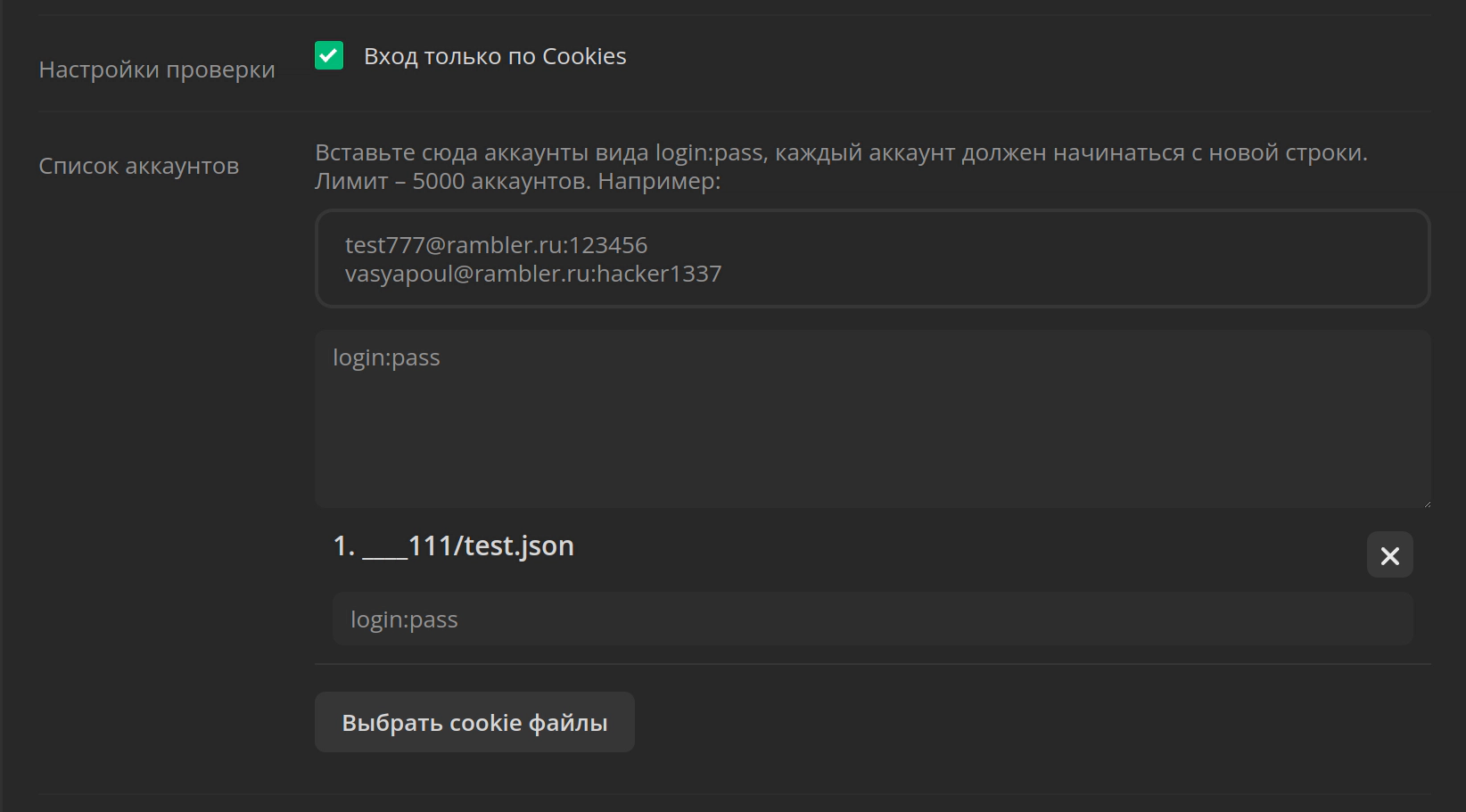Click empty space inside the example box

tap(1070, 258)
